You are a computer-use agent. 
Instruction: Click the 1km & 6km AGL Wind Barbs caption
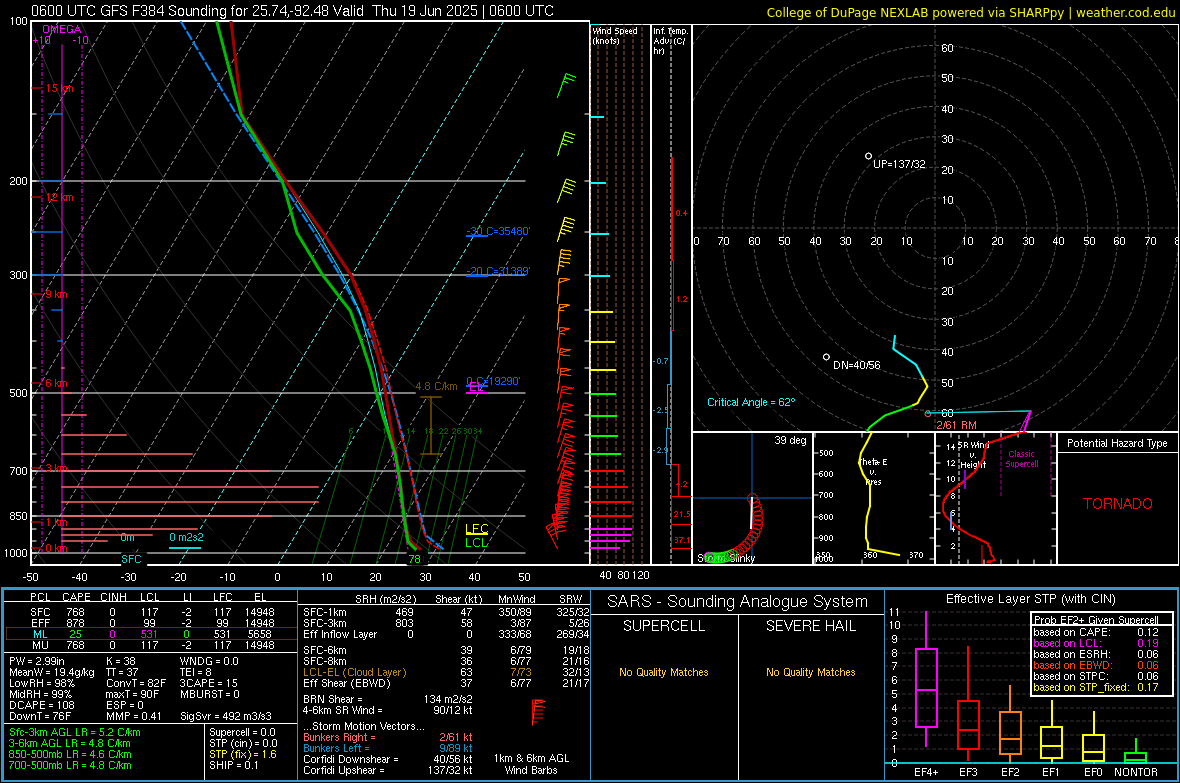(531, 764)
